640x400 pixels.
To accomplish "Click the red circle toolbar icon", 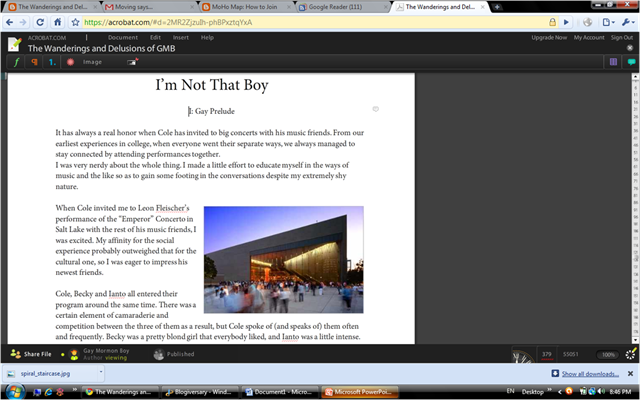I will coord(70,62).
